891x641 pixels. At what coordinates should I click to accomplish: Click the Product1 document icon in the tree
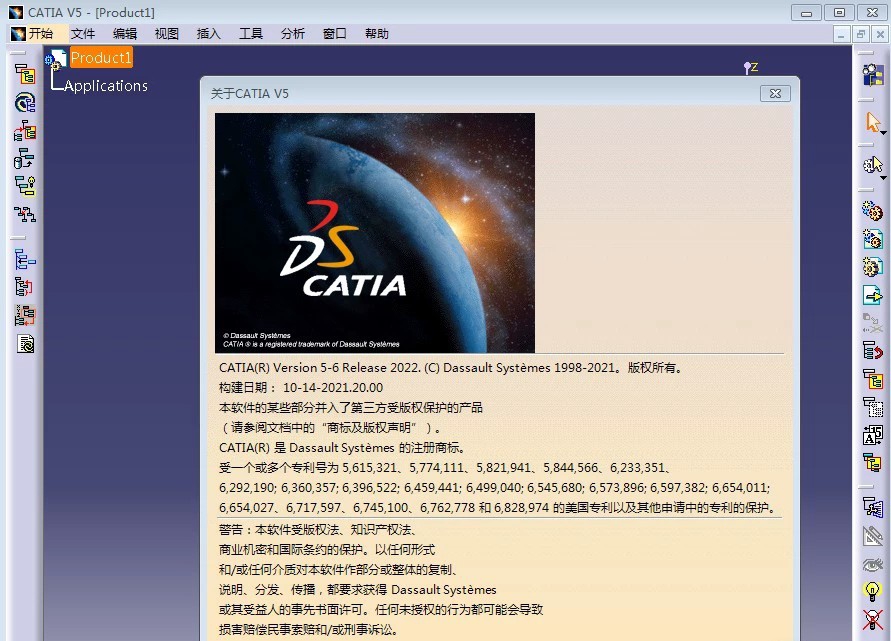point(57,58)
